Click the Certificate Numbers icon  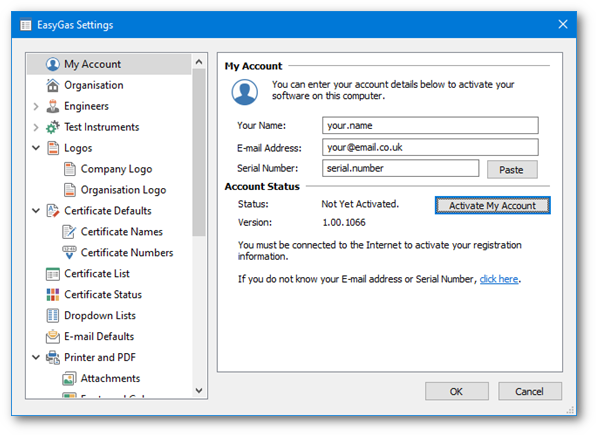[x=69, y=252]
